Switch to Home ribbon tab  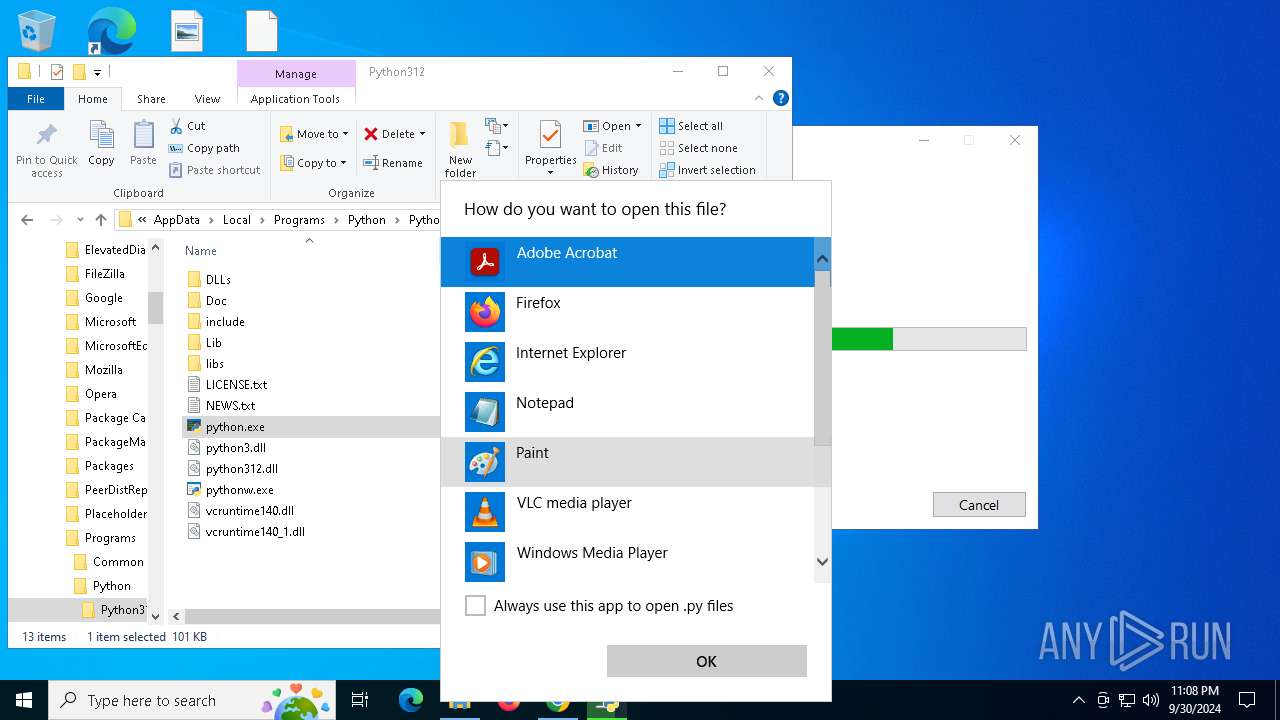pyautogui.click(x=93, y=99)
